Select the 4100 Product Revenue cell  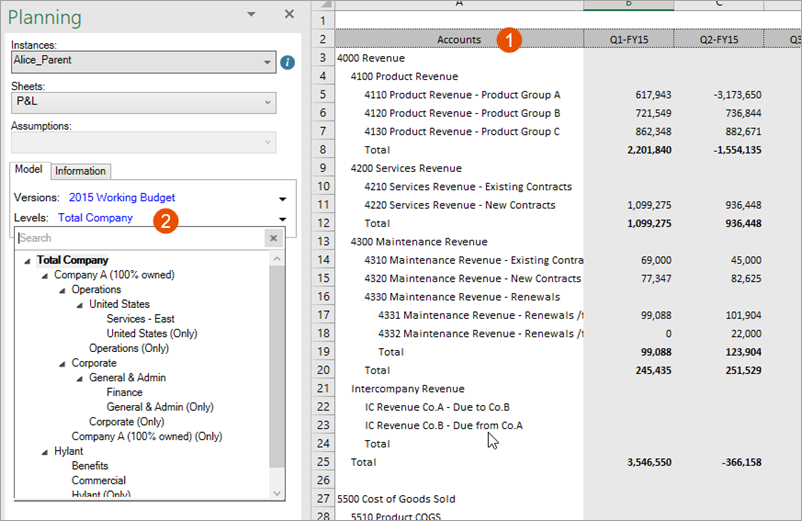[459, 76]
